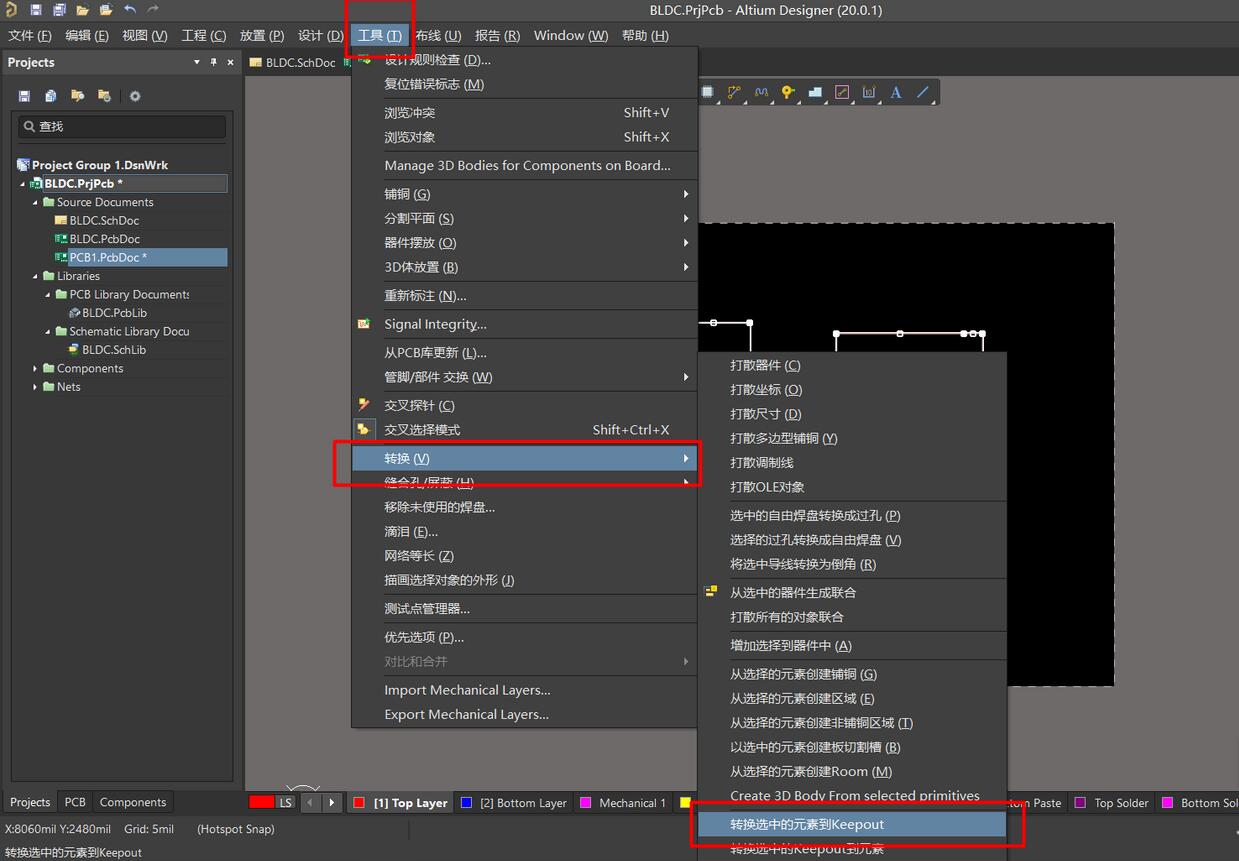Select the Top Solder layer tab
The image size is (1239, 861).
[1112, 802]
